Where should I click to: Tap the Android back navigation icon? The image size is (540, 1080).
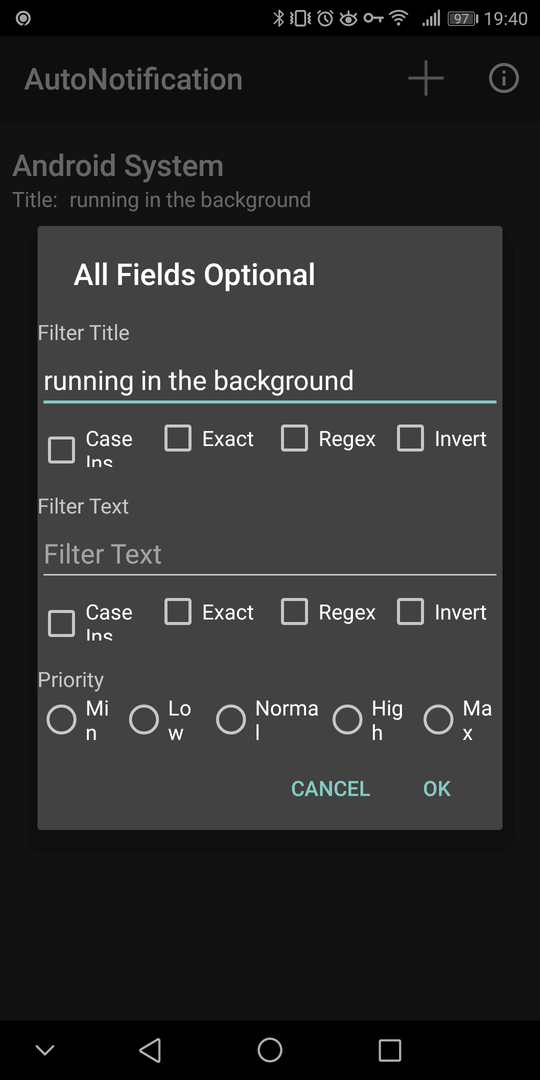[150, 1050]
